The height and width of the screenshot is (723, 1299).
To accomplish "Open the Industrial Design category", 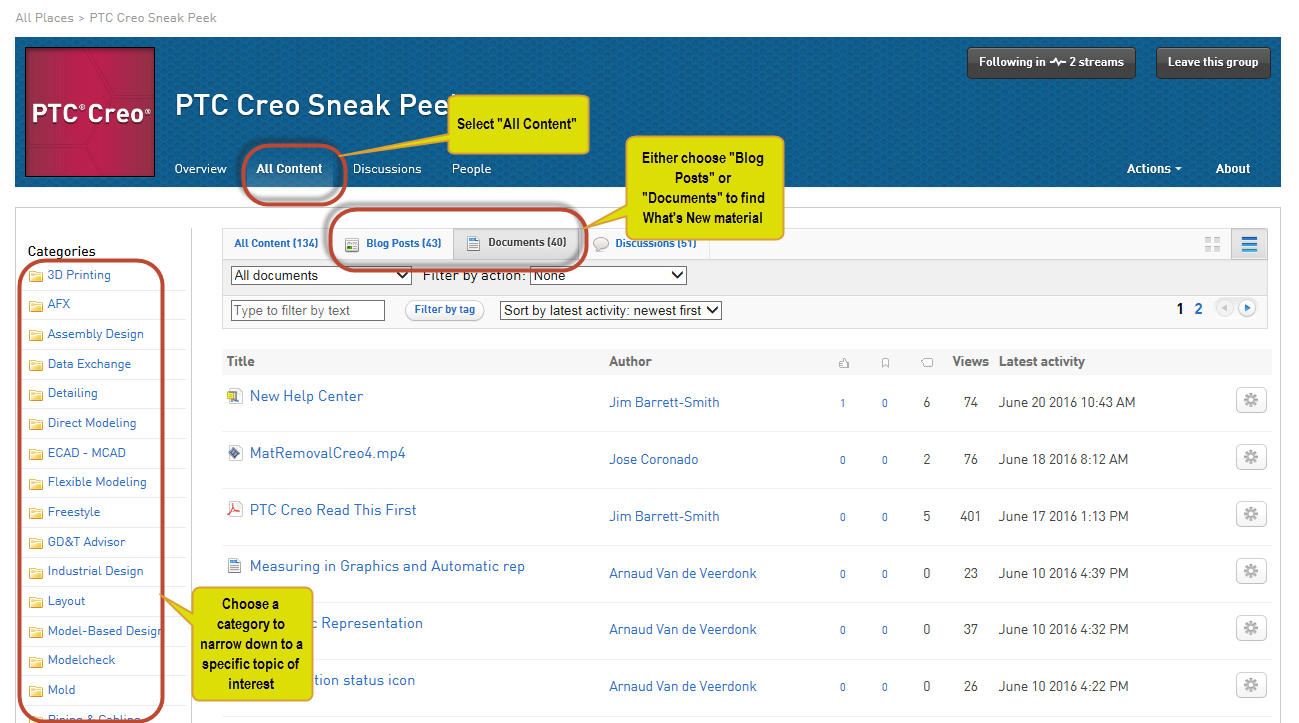I will (95, 571).
